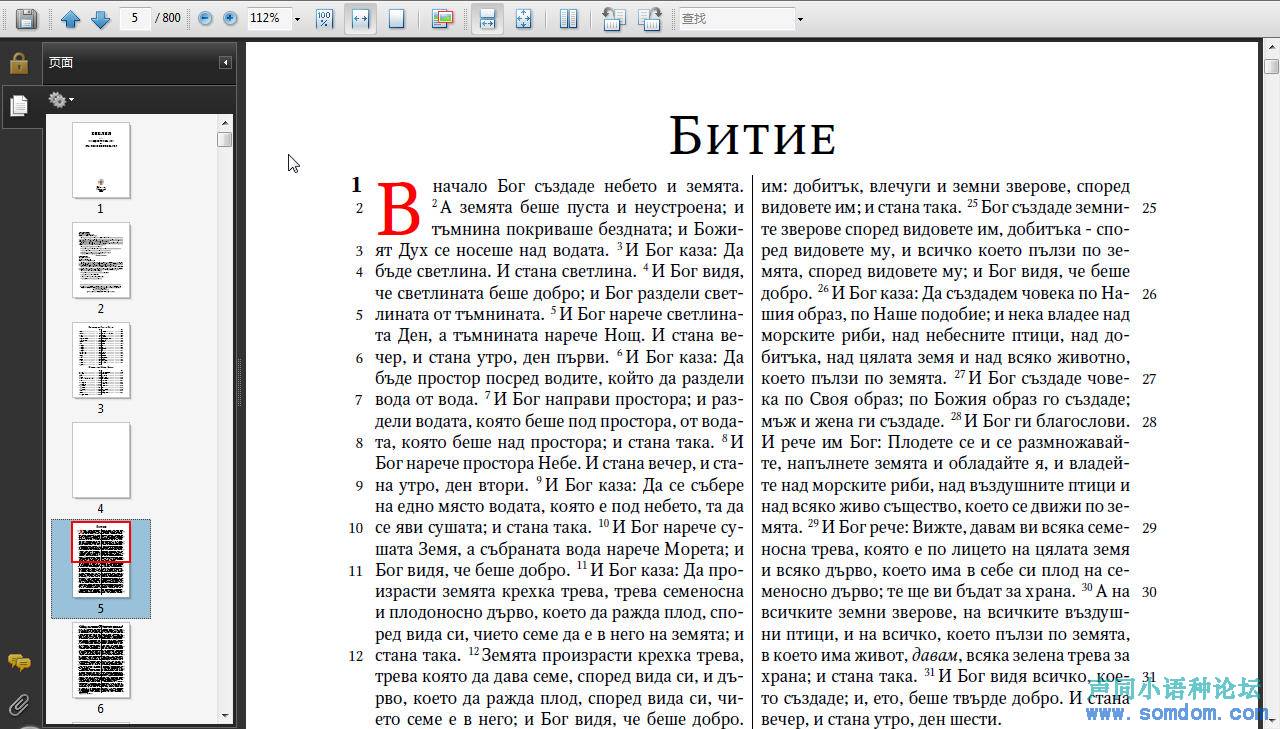
Task: Select blank page 4 thumbnail
Action: click(101, 460)
